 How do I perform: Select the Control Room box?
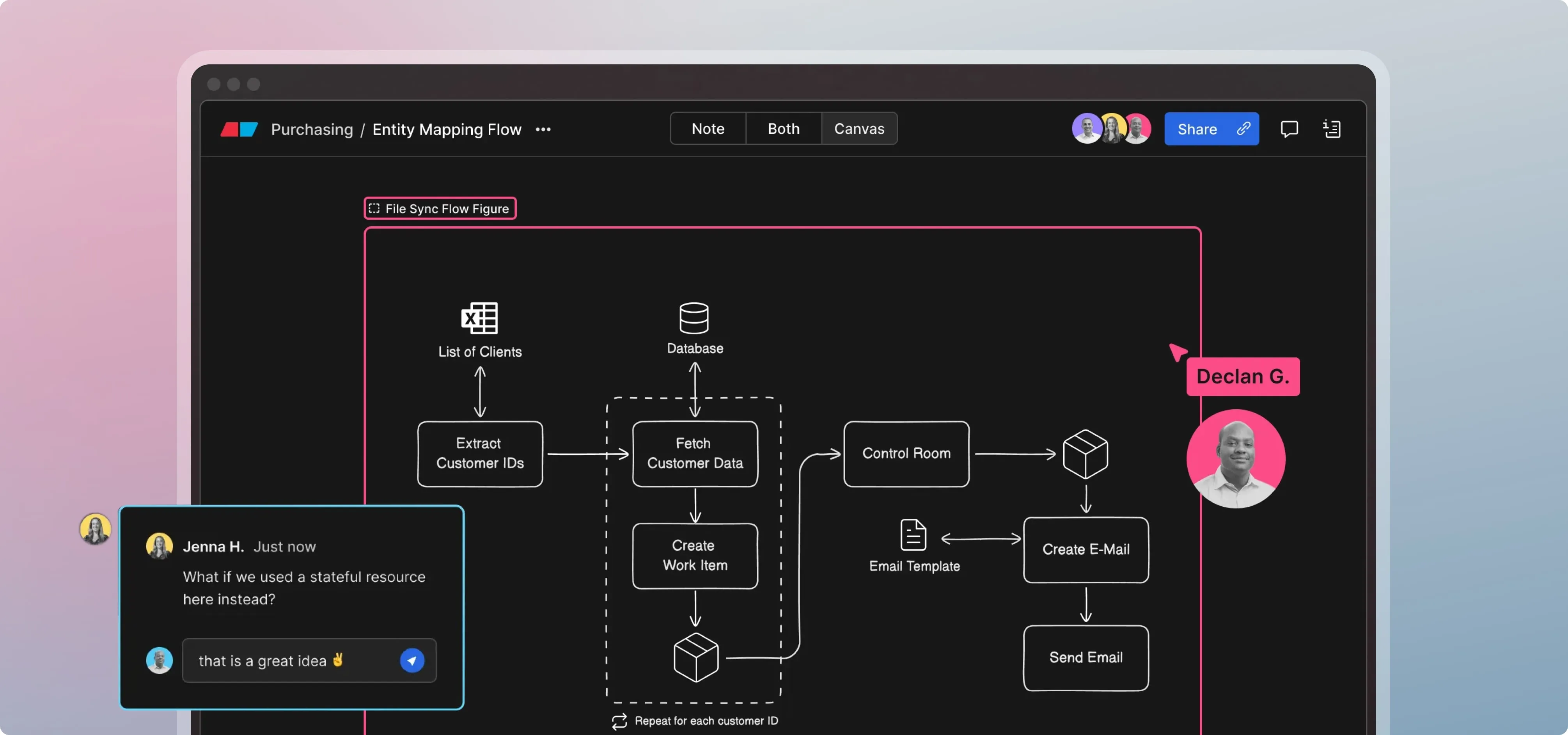(906, 454)
